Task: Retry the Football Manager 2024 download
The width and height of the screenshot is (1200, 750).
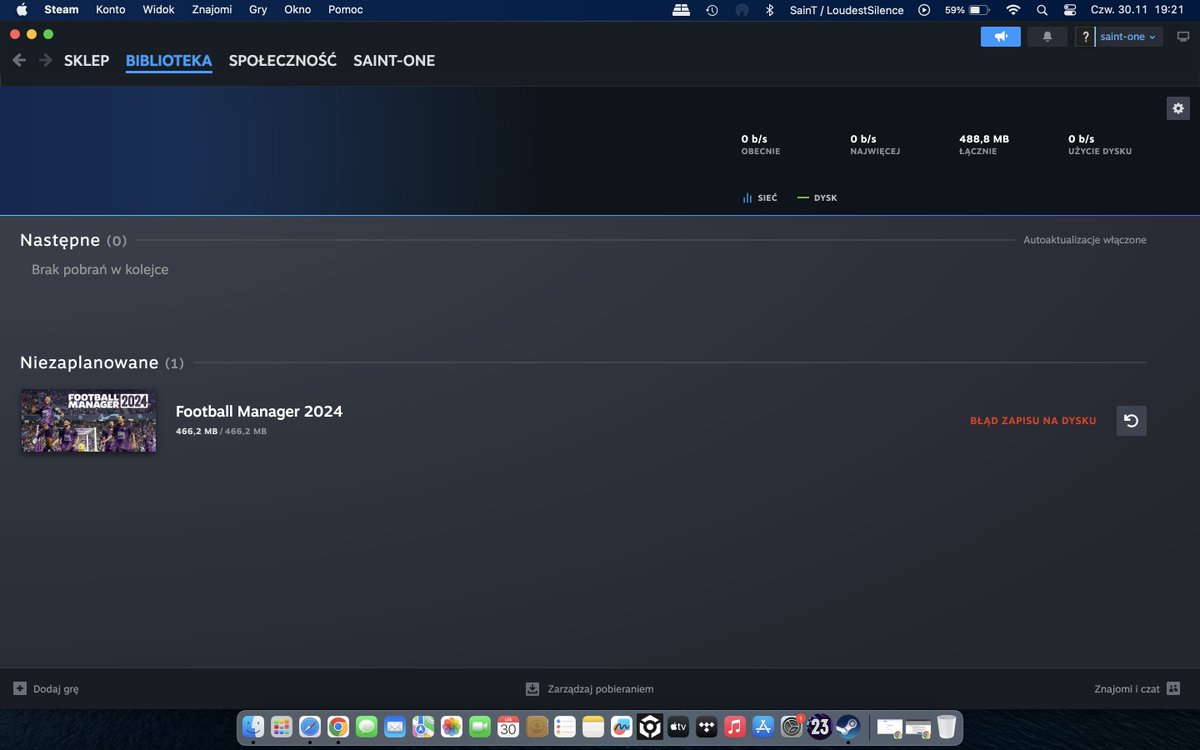Action: [x=1131, y=421]
